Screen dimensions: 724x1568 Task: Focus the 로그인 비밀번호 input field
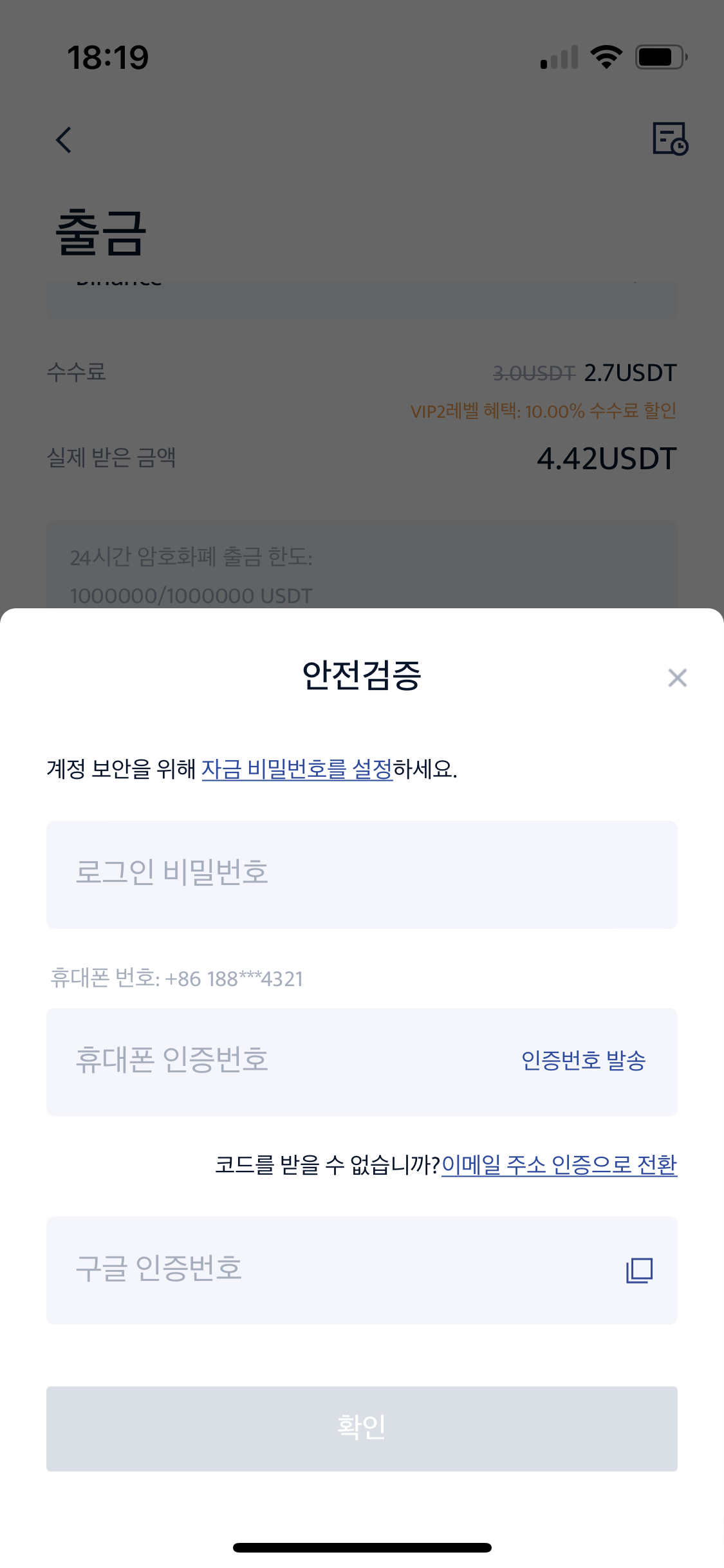click(361, 874)
